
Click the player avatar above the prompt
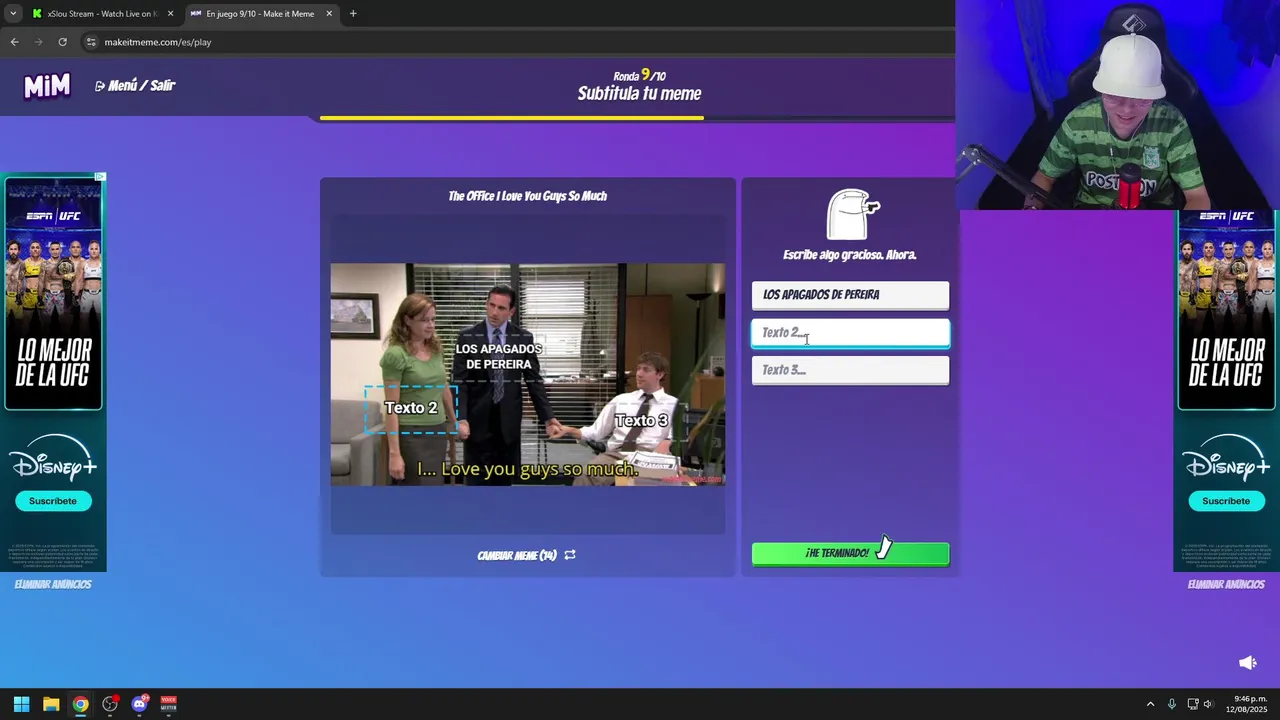pyautogui.click(x=852, y=214)
